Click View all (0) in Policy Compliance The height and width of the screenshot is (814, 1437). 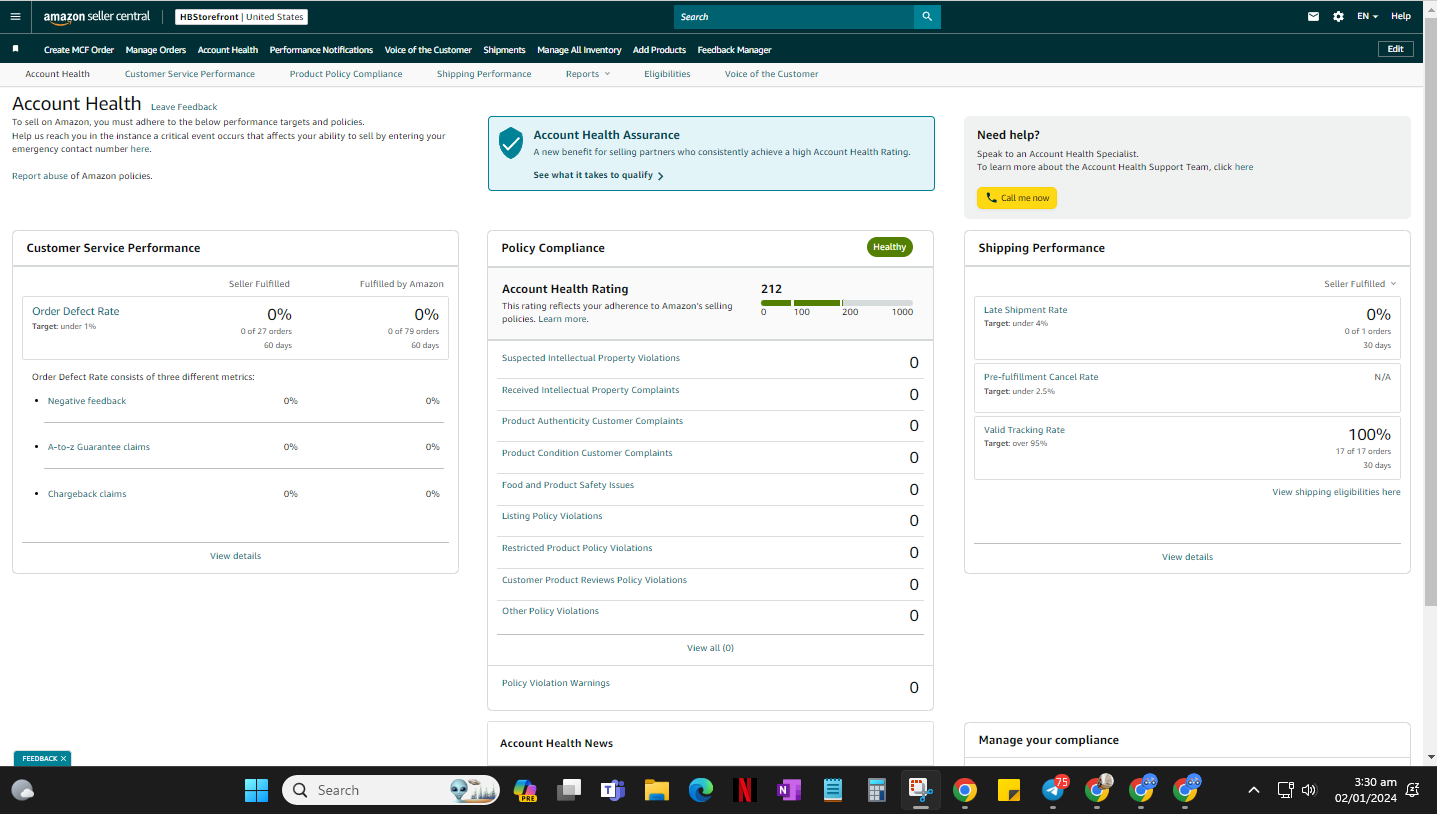coord(710,648)
